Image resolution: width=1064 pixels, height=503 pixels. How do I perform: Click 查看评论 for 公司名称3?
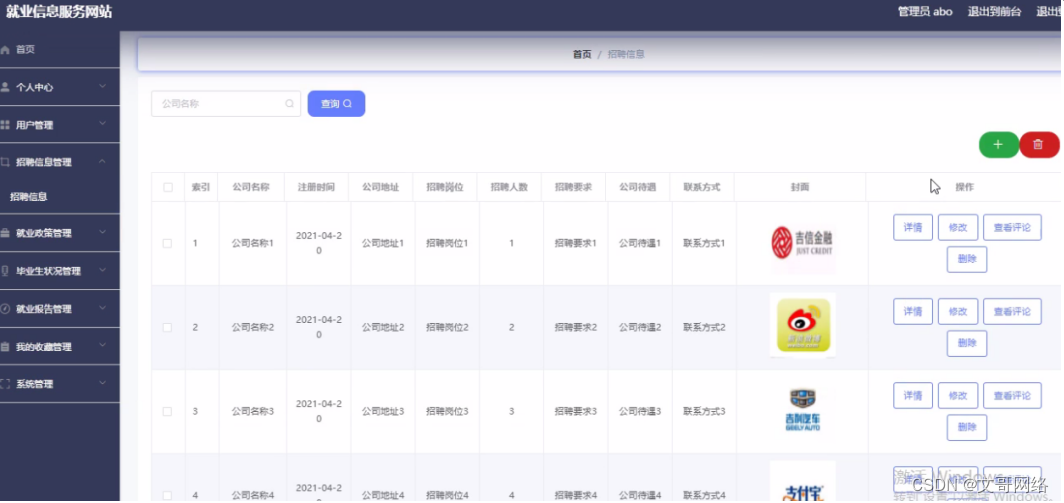(x=1012, y=396)
